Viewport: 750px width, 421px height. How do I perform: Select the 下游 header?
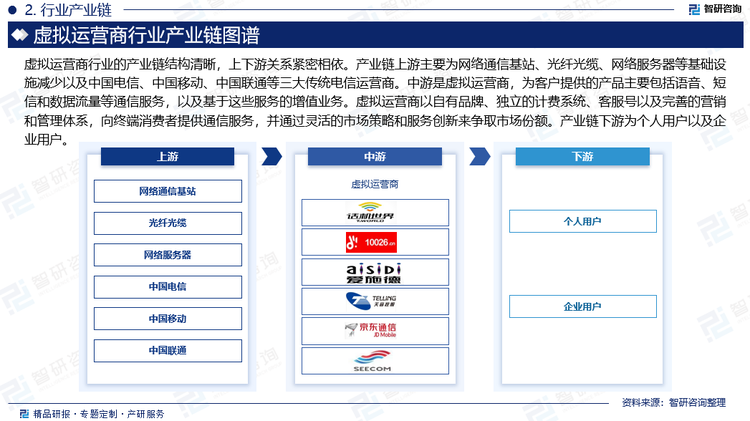[x=582, y=156]
